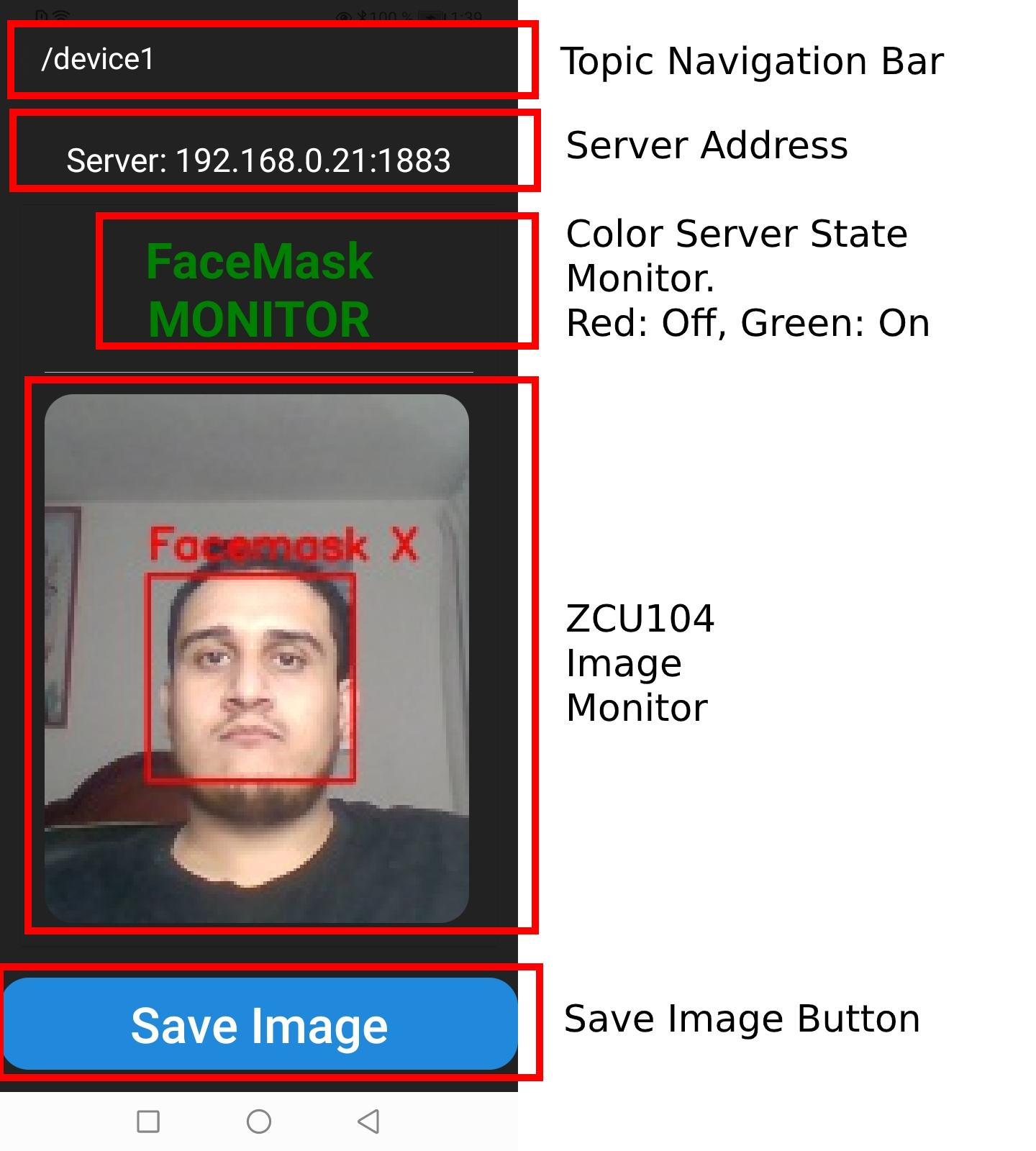Click the Topic Navigation Bar annotation
Screen dimensions: 1036x1151
point(752,61)
